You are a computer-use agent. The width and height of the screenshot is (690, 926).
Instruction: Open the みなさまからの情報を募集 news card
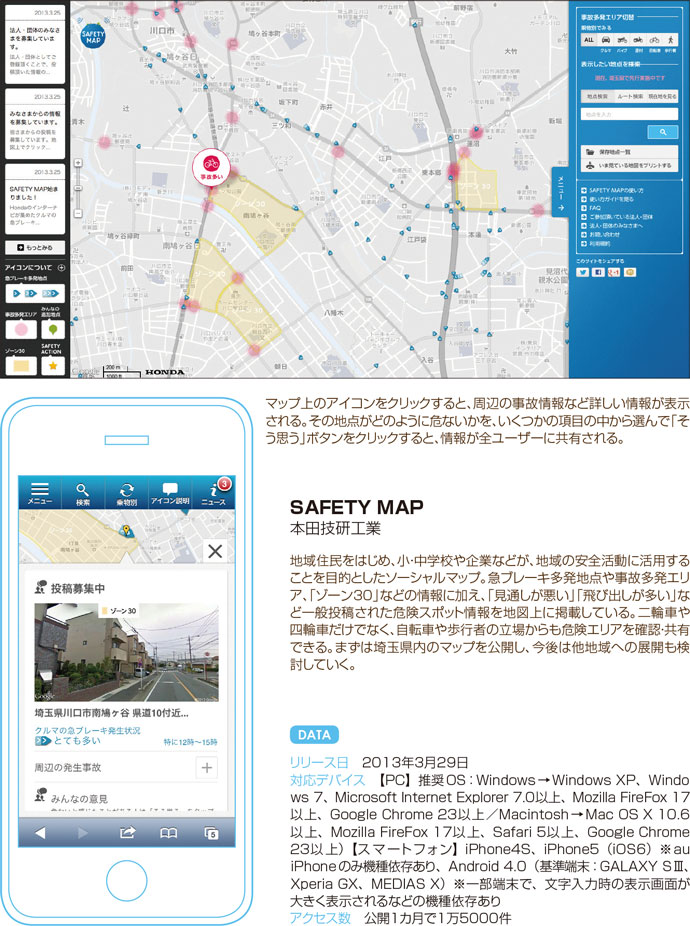point(34,123)
